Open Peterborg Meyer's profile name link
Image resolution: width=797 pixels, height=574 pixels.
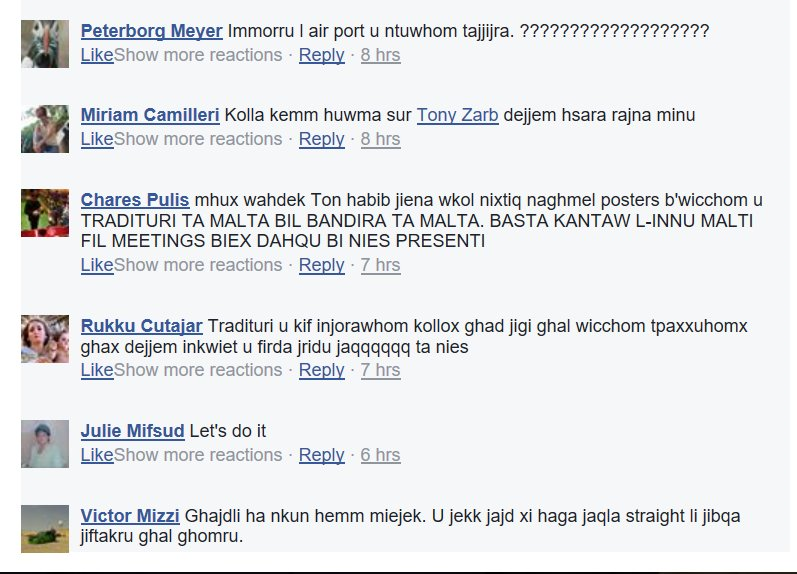point(151,31)
